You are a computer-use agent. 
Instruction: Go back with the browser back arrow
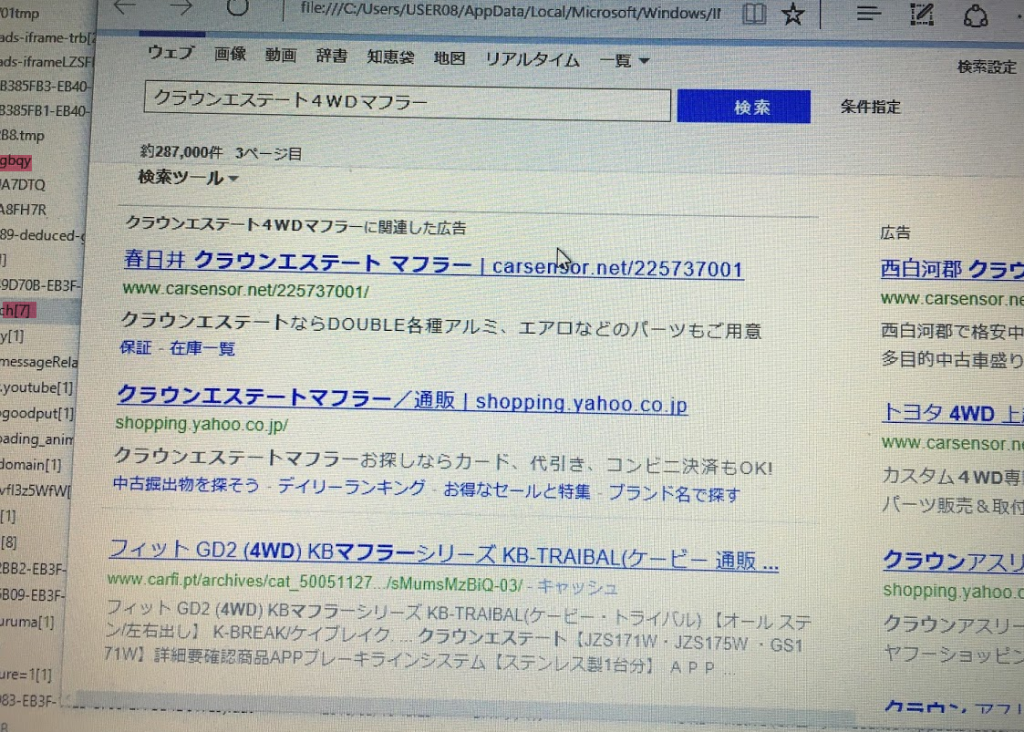click(x=125, y=8)
